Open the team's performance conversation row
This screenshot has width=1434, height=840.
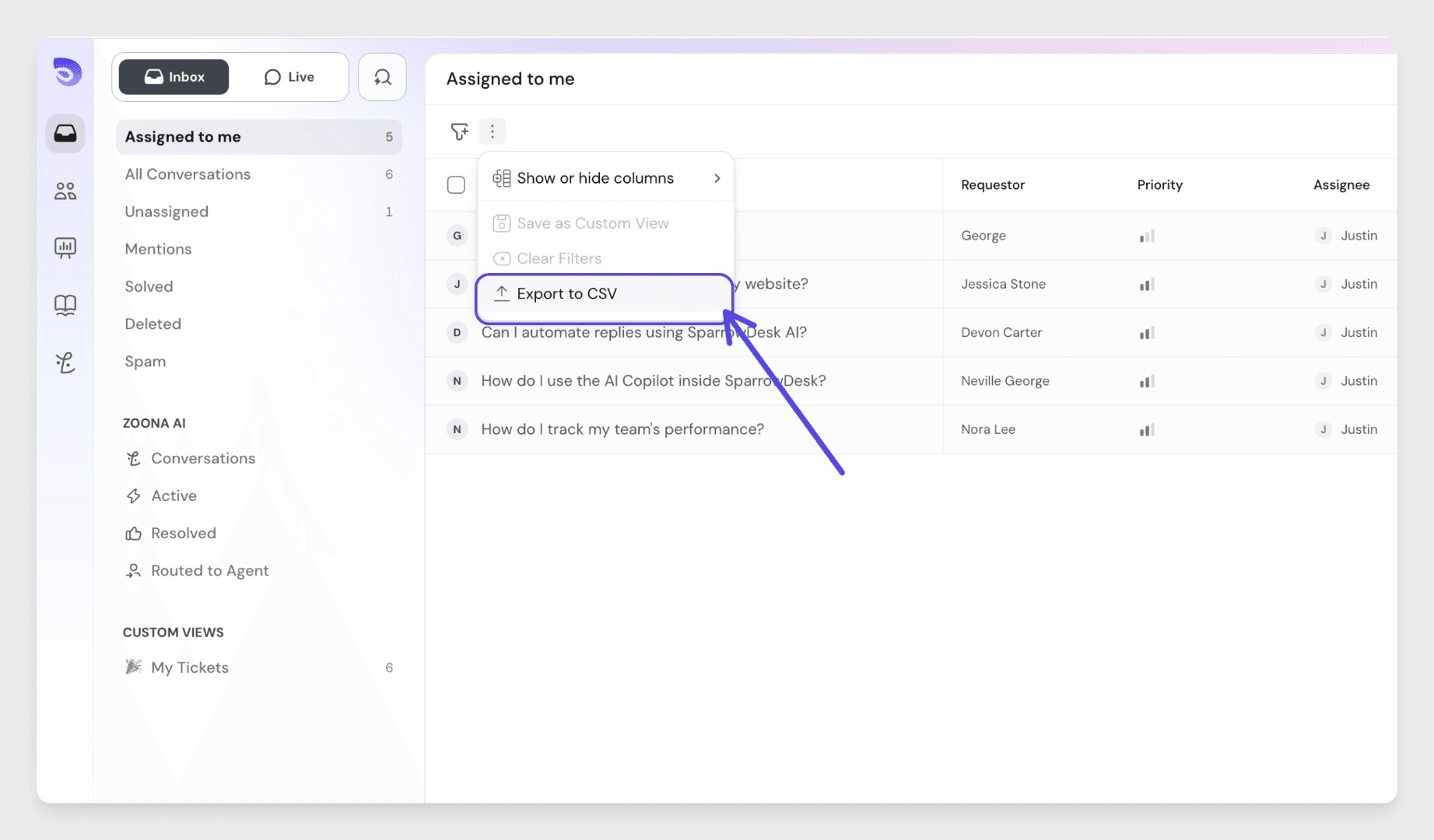coord(622,429)
